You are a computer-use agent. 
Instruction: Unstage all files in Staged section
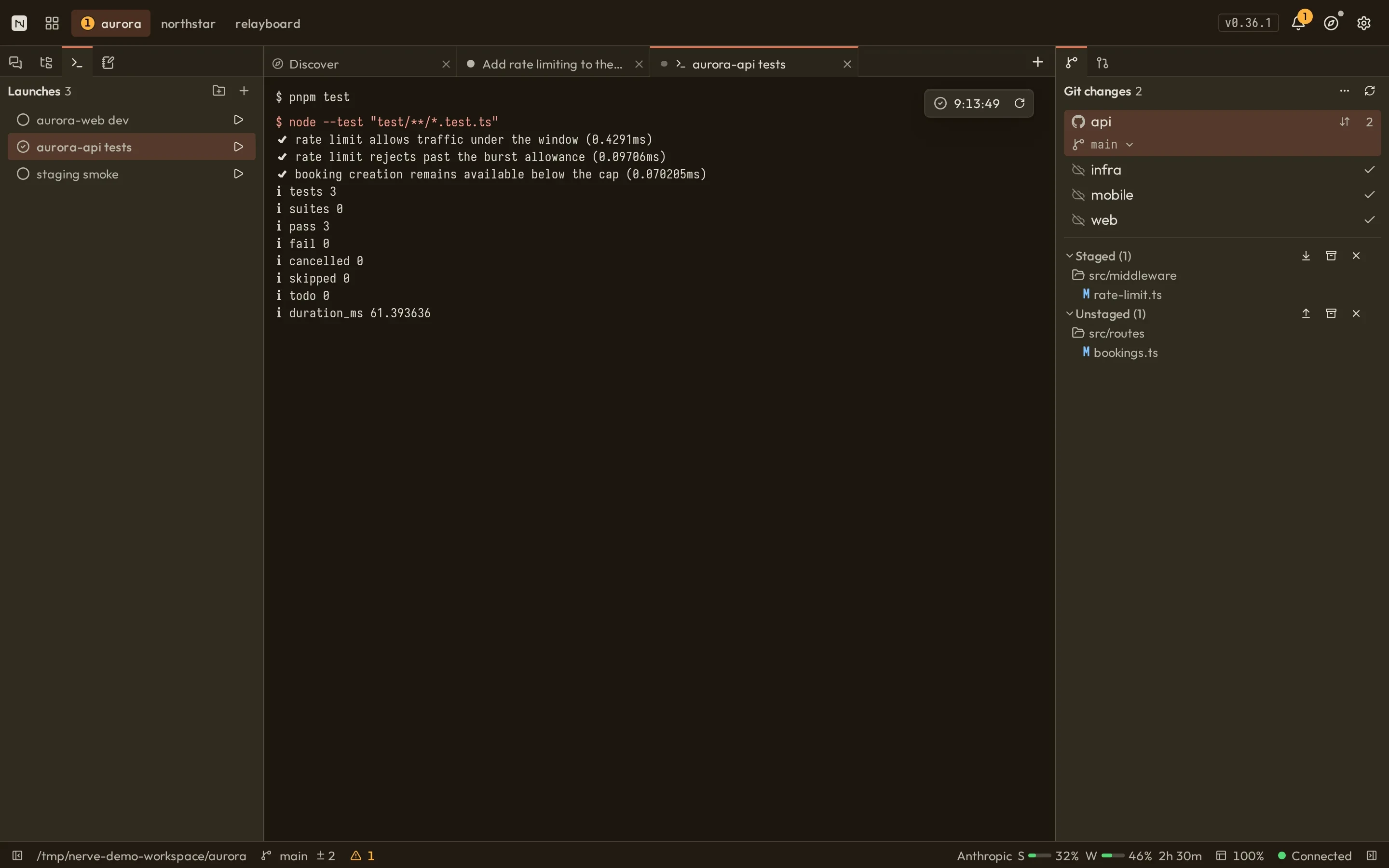(1306, 256)
